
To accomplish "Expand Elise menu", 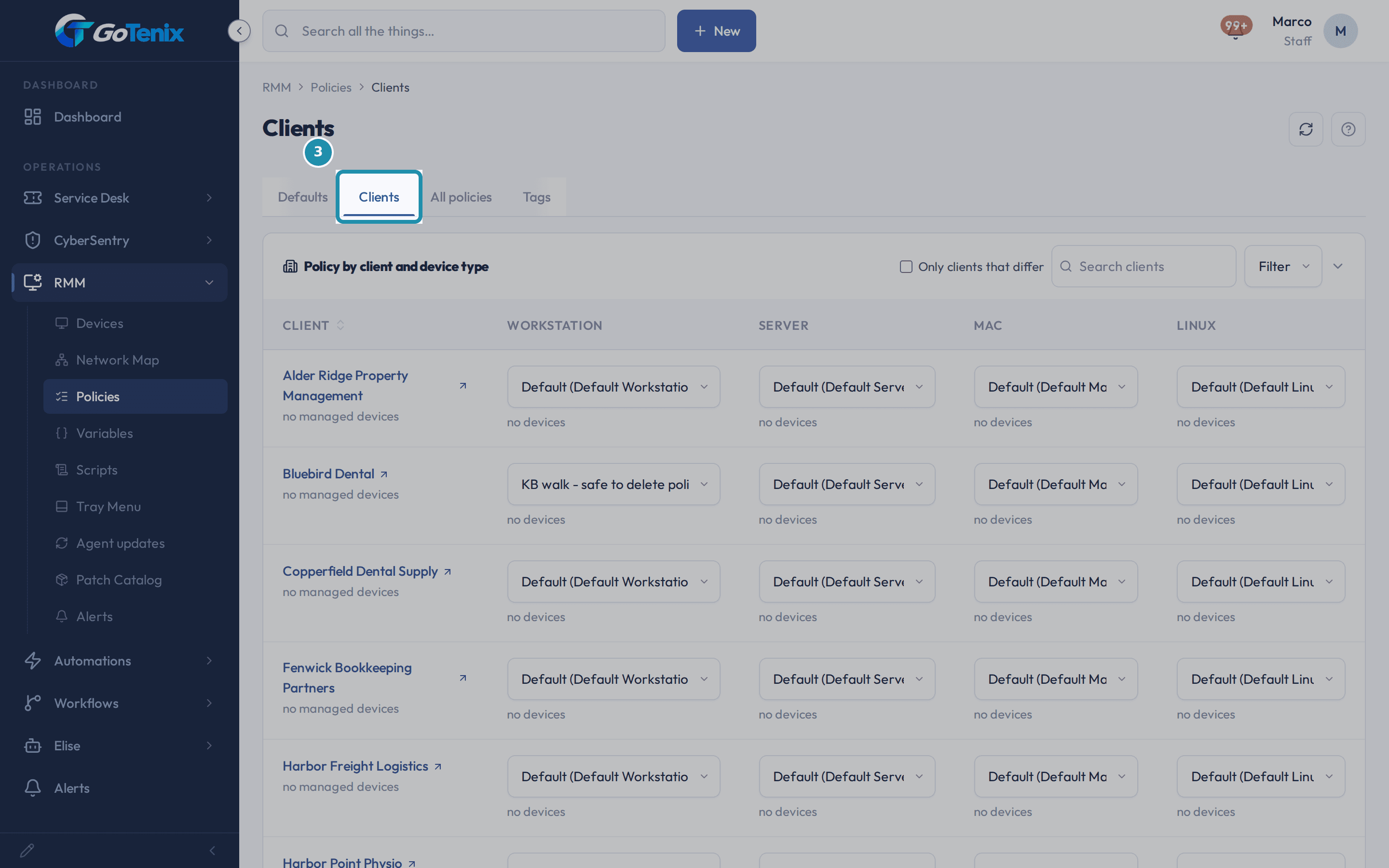I will click(x=120, y=746).
